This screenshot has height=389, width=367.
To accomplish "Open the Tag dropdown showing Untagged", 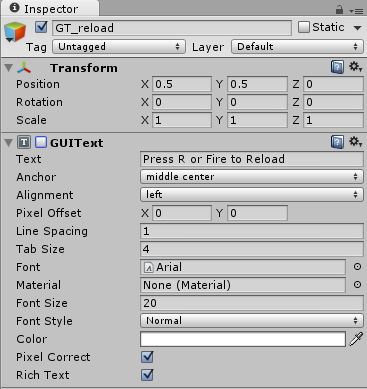I will (119, 47).
